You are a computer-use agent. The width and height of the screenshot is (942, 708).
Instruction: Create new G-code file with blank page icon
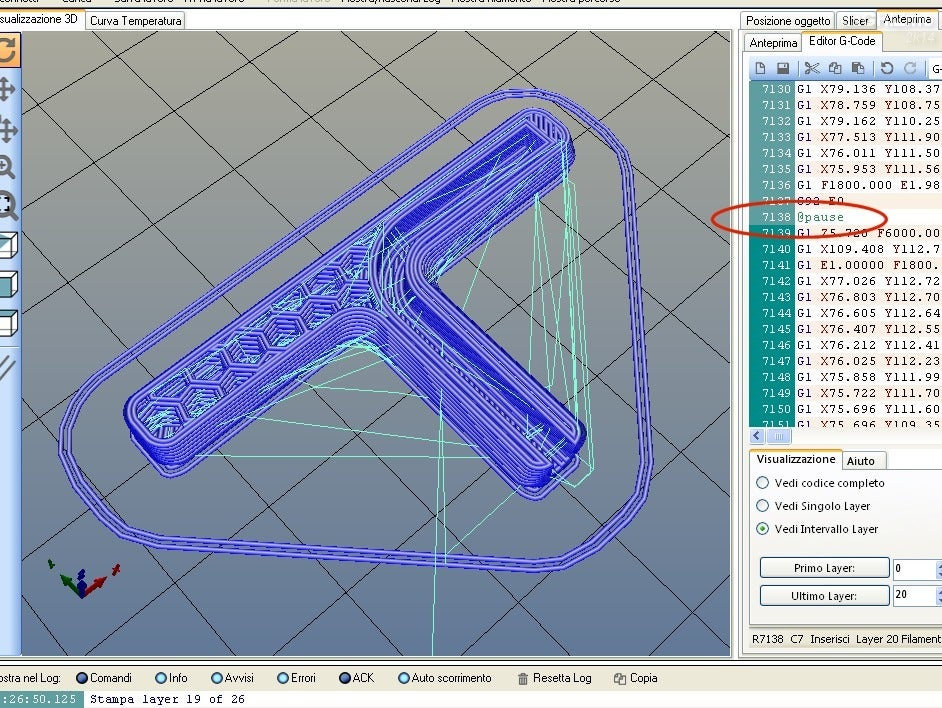760,68
